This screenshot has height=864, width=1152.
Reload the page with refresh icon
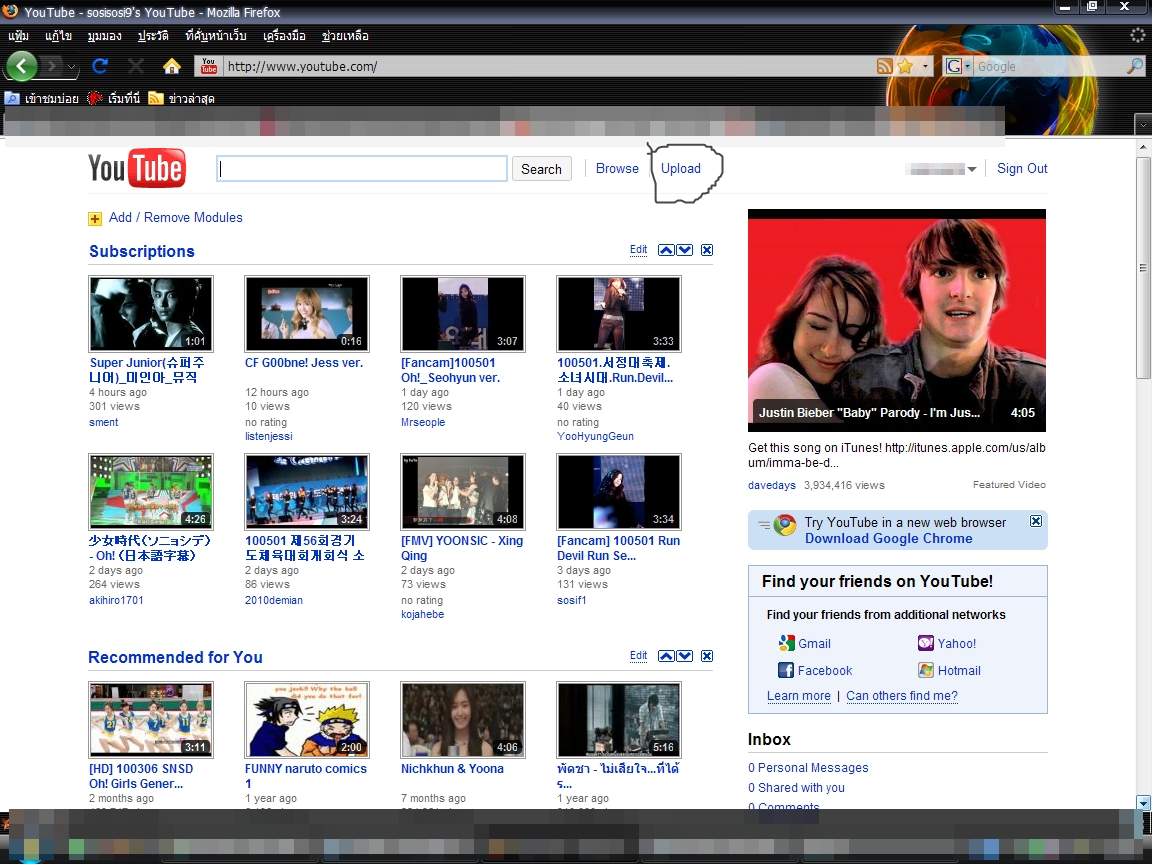(x=100, y=66)
